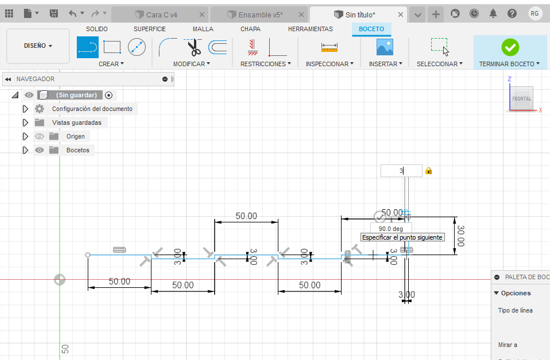Click the 90.0 deg angle field
This screenshot has width=554, height=360.
(x=391, y=229)
